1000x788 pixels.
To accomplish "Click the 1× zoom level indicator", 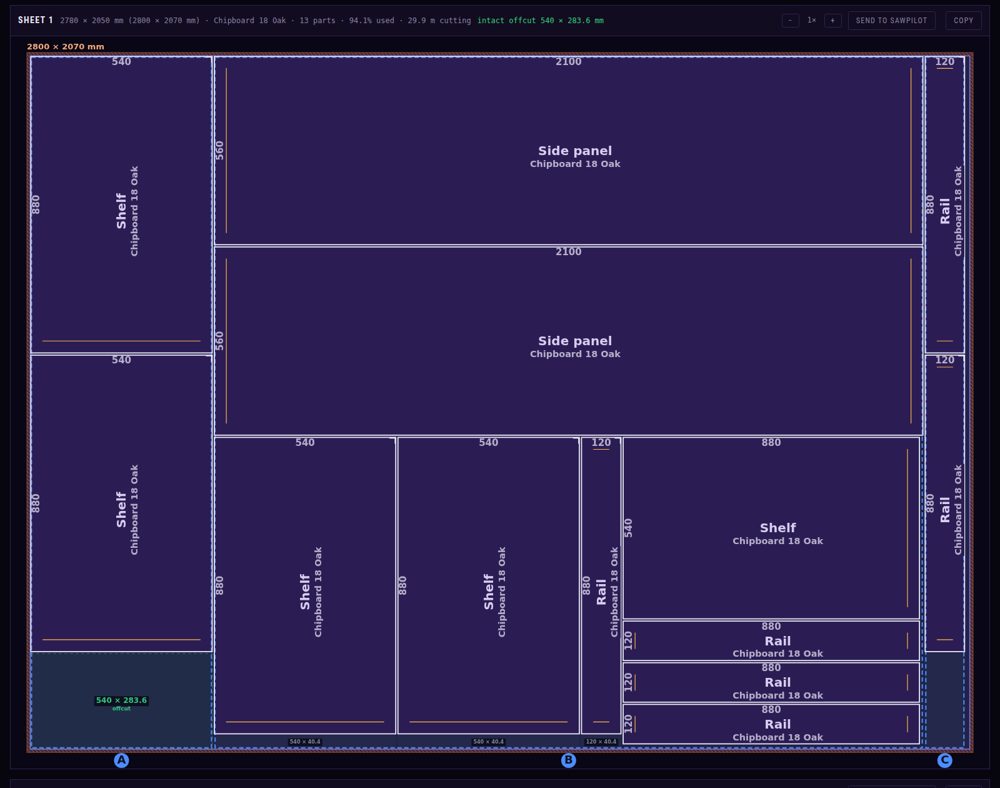I will pyautogui.click(x=811, y=20).
